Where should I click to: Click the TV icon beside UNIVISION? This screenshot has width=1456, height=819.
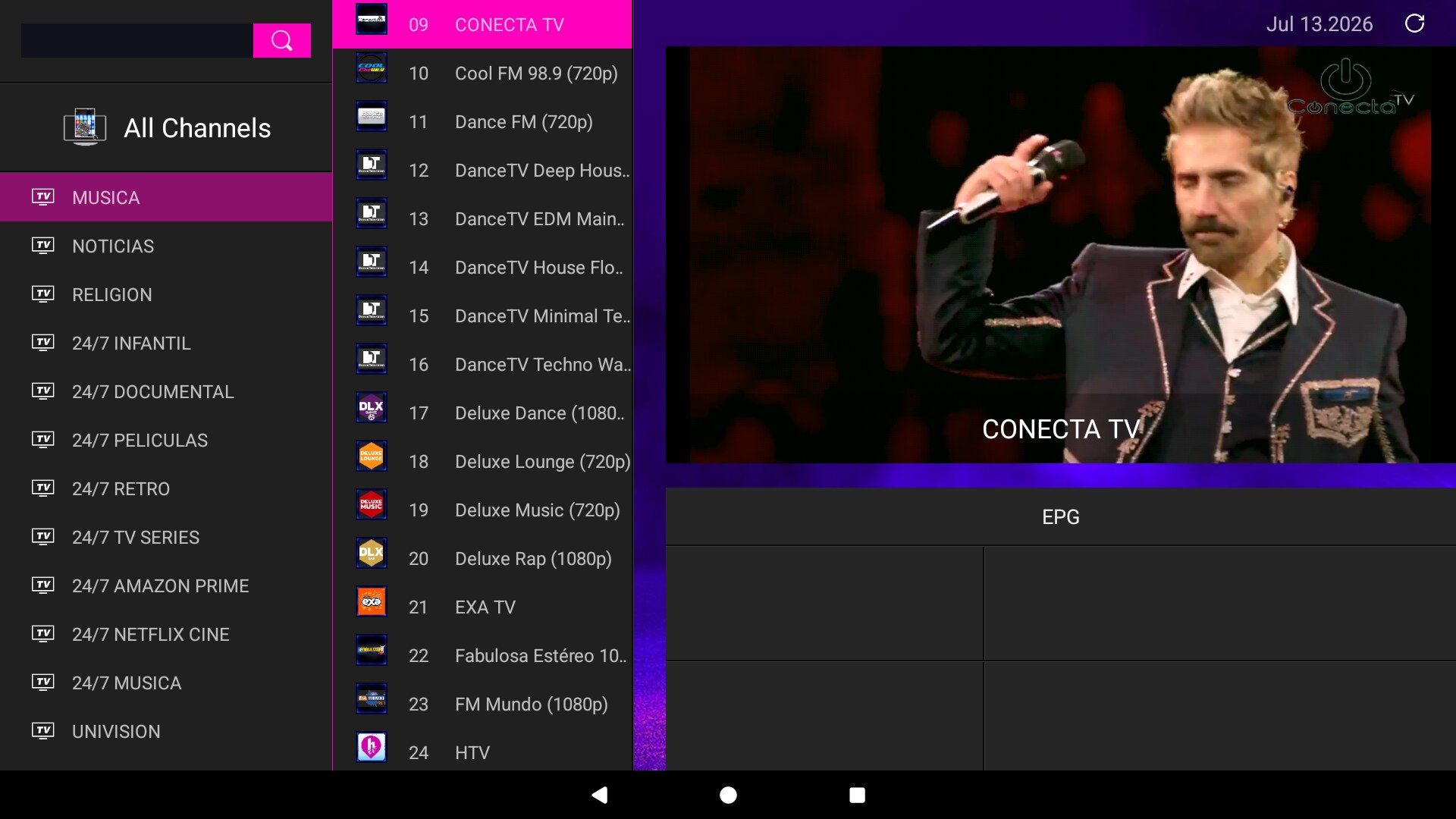coord(43,731)
